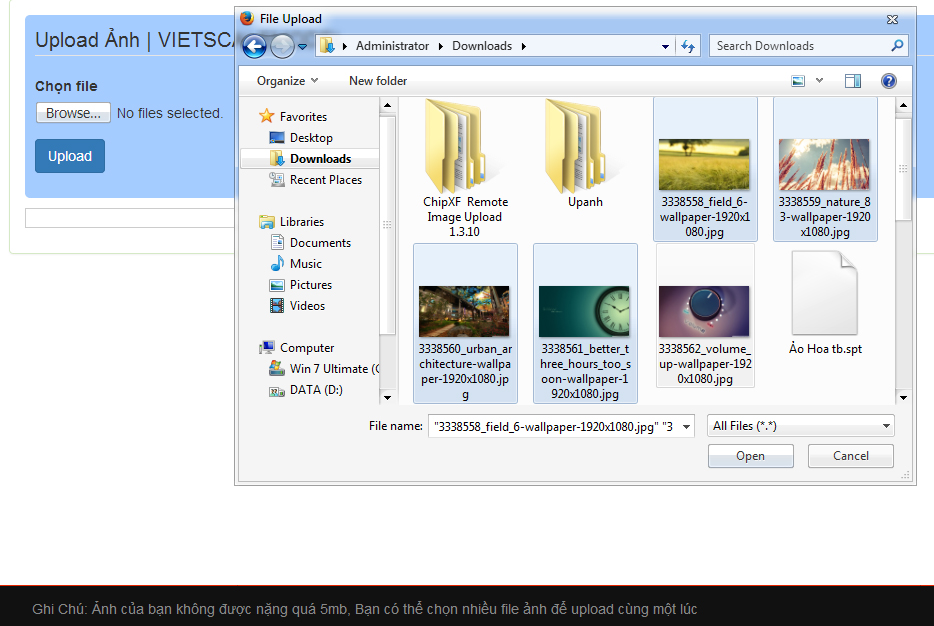This screenshot has width=934, height=626.
Task: Click the Refresh button next to address bar
Action: click(688, 46)
